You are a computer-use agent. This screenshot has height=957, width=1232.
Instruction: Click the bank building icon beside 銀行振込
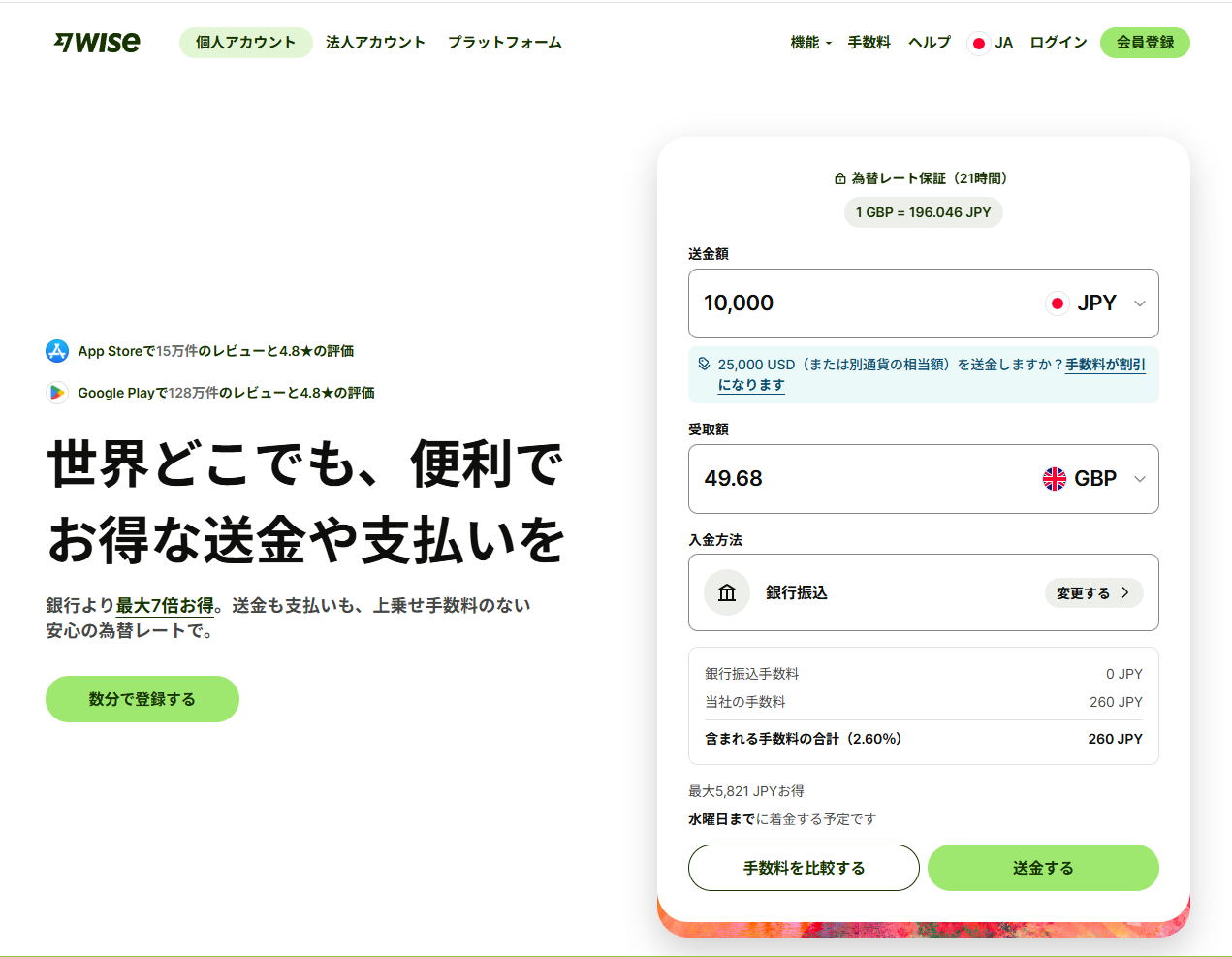[x=727, y=592]
